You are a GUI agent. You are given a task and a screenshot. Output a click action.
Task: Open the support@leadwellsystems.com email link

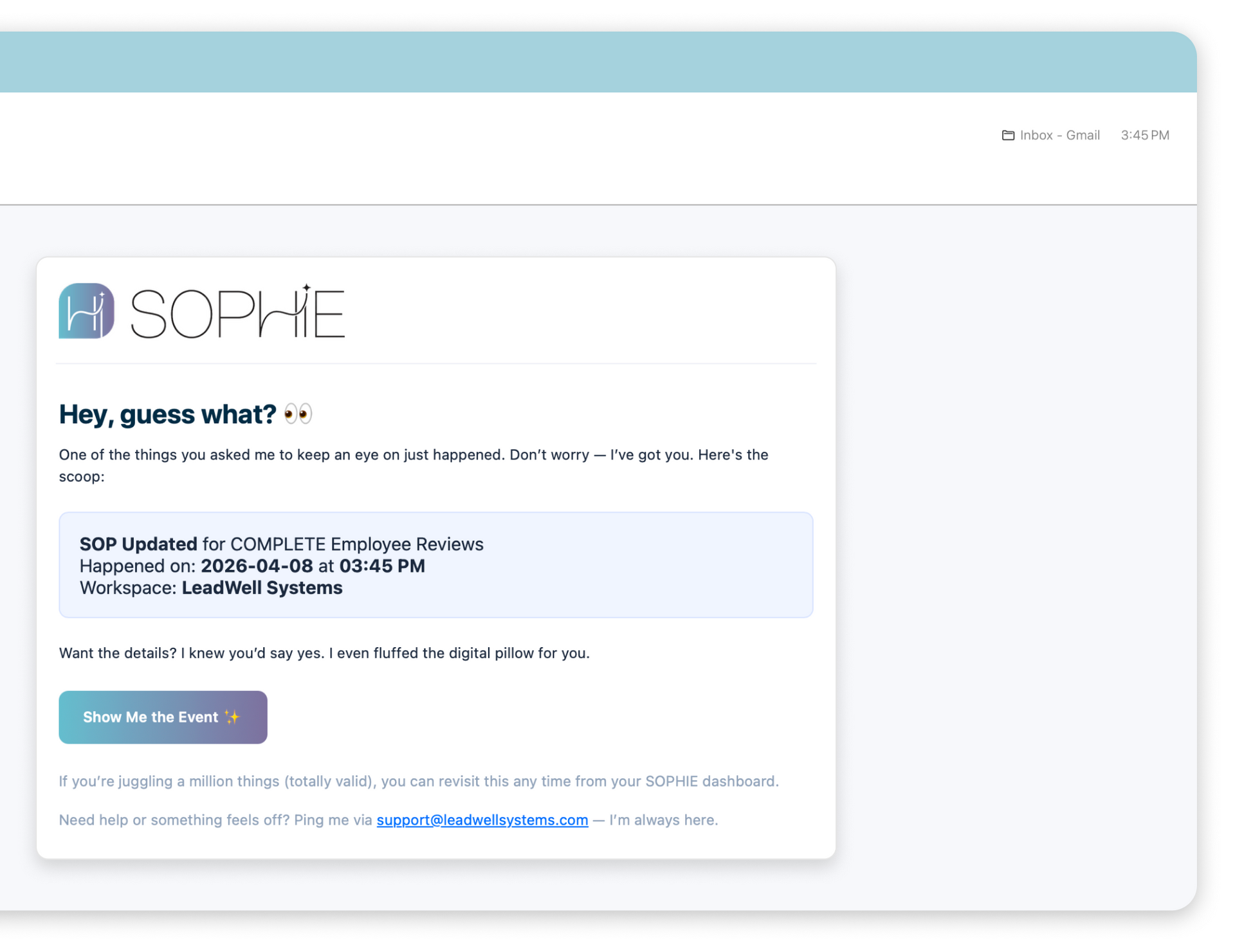pos(482,819)
